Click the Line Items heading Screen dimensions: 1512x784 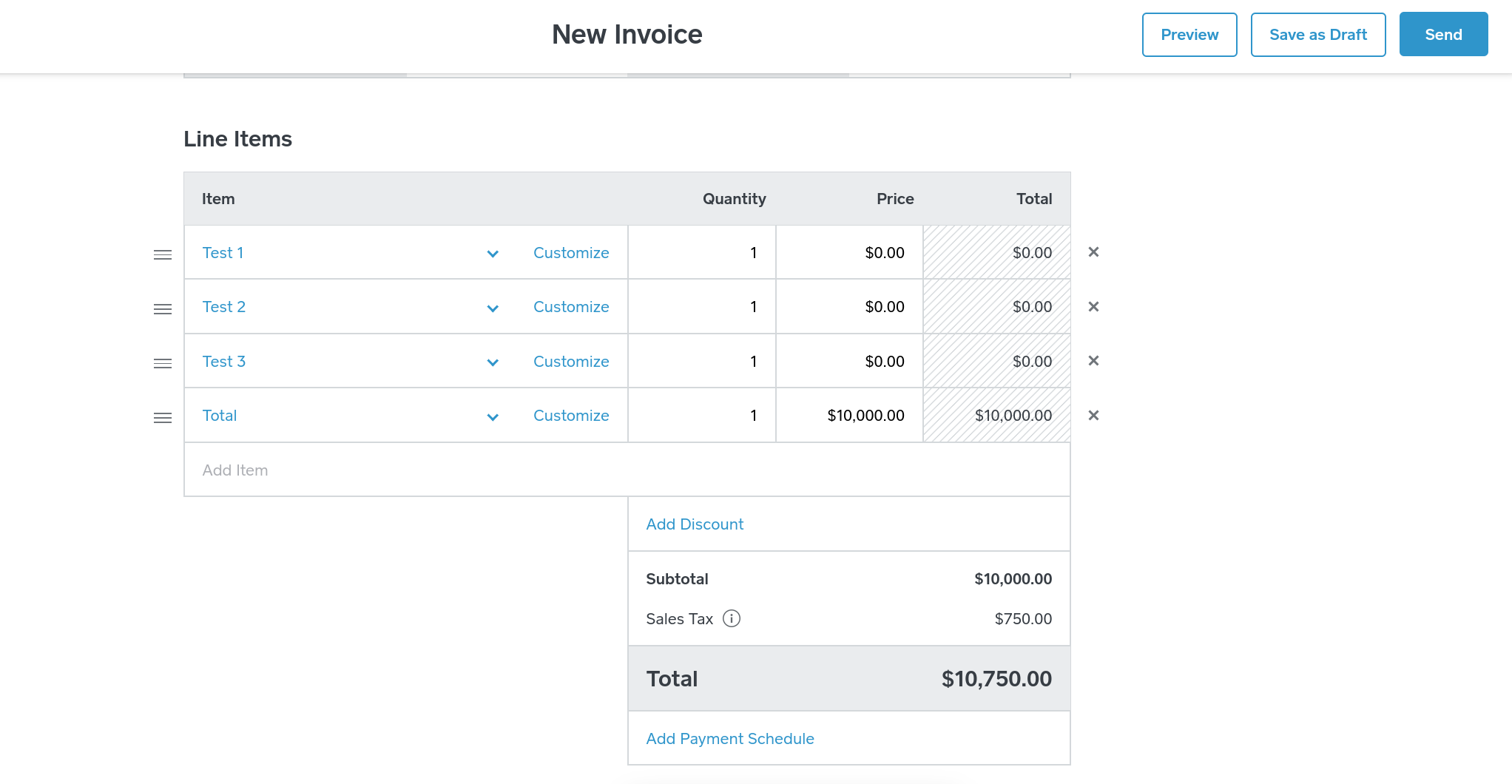pyautogui.click(x=237, y=139)
